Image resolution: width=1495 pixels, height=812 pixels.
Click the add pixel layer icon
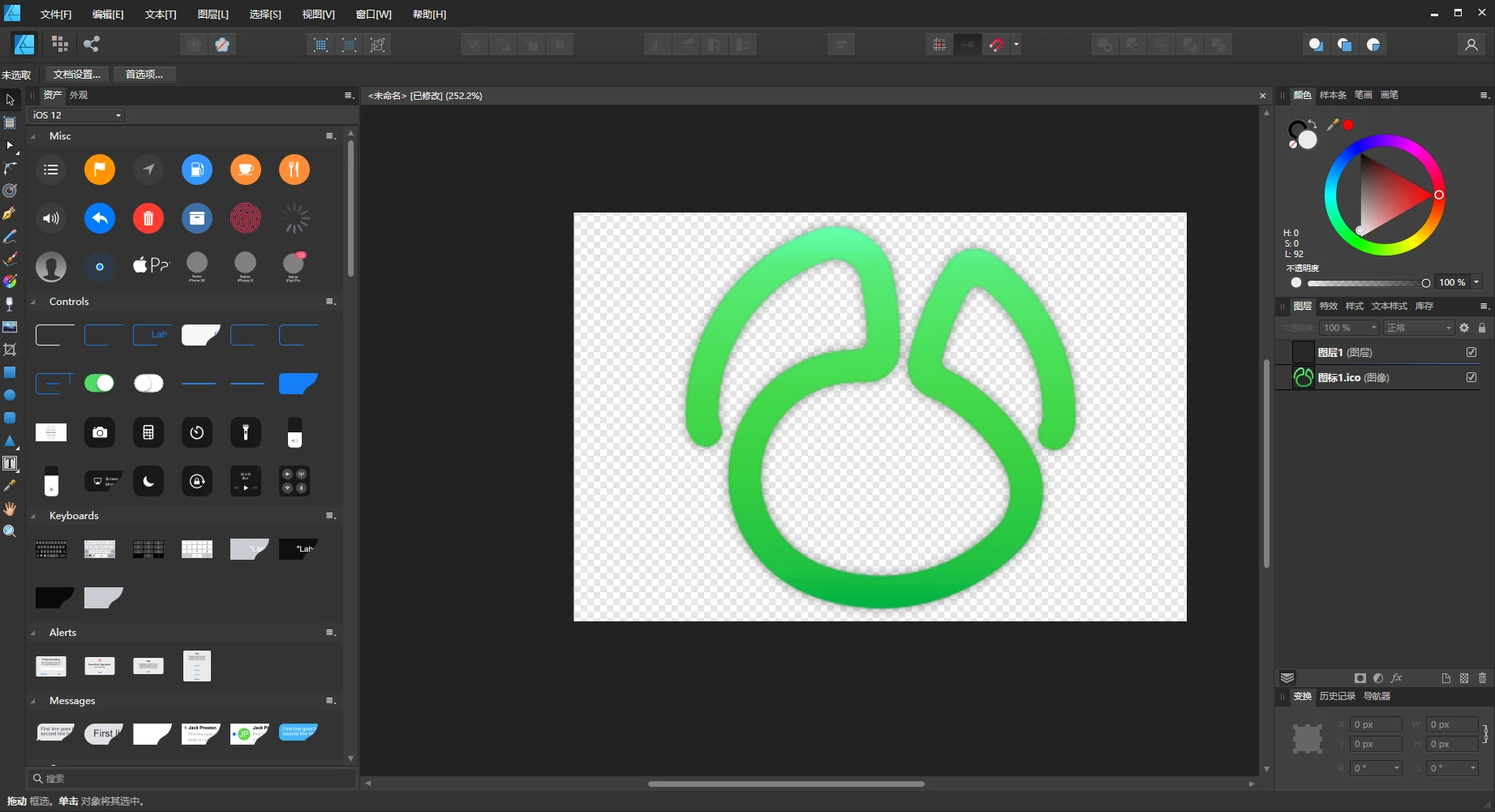(x=1464, y=678)
